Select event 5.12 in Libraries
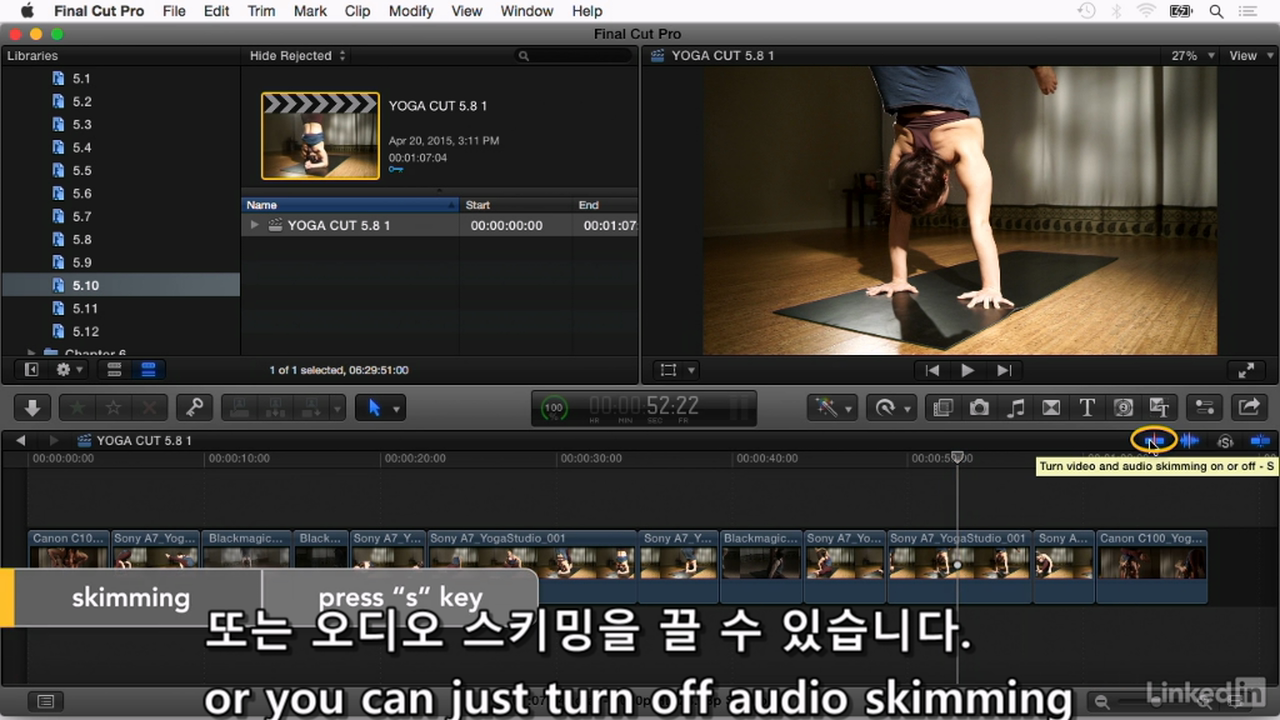Screen dimensions: 1280x720 pos(120,331)
